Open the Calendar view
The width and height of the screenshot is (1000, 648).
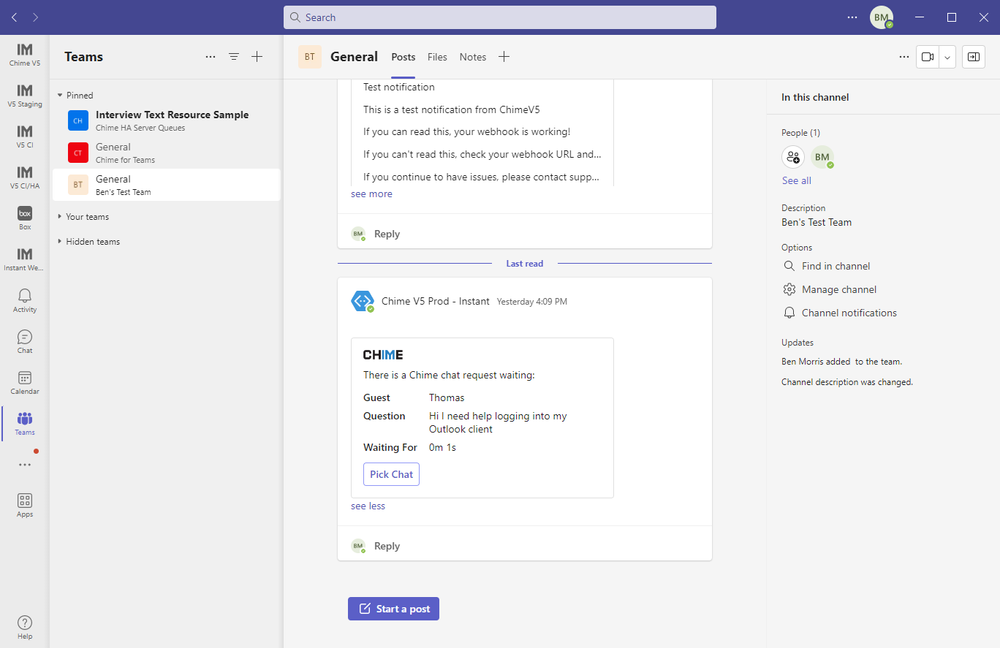pos(24,382)
